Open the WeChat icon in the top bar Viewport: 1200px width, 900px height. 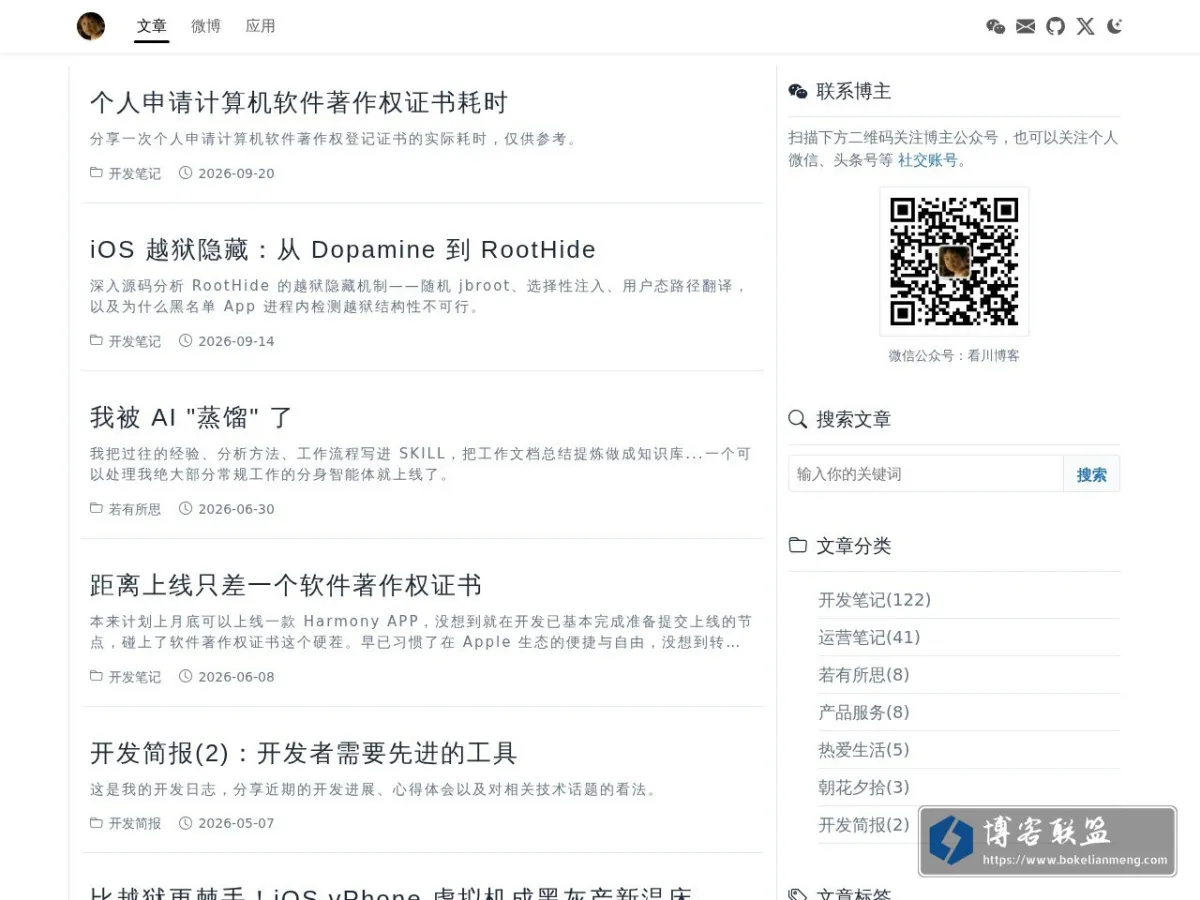pyautogui.click(x=995, y=26)
